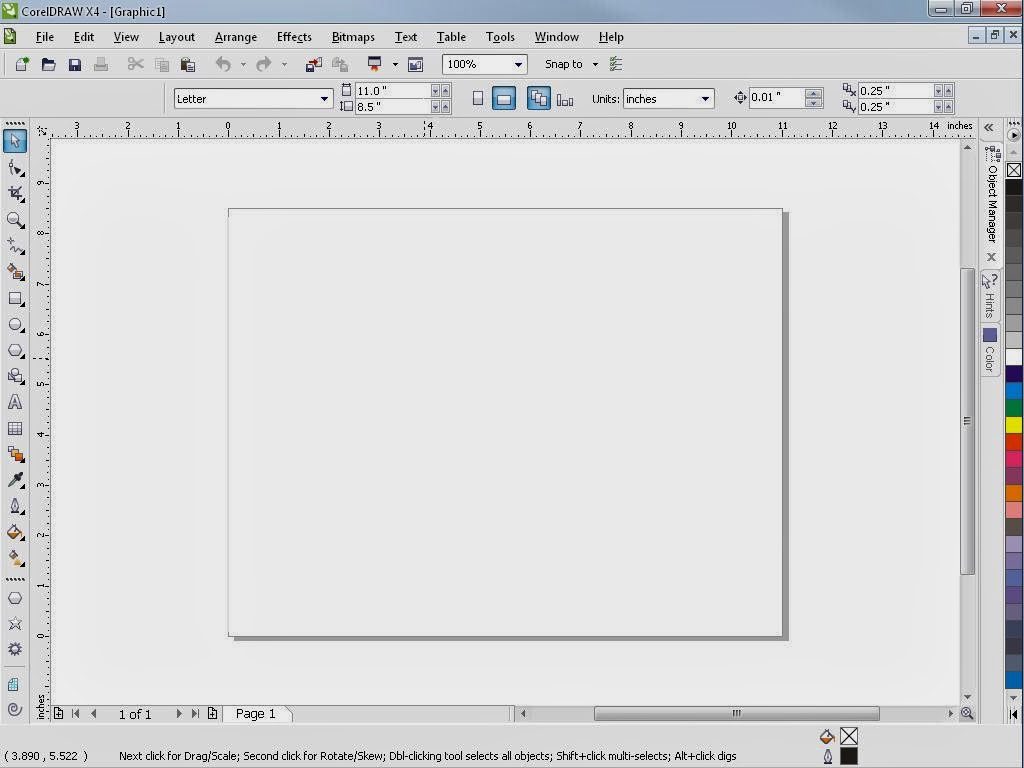The image size is (1024, 768).
Task: Select the Rectangle tool
Action: click(x=15, y=299)
